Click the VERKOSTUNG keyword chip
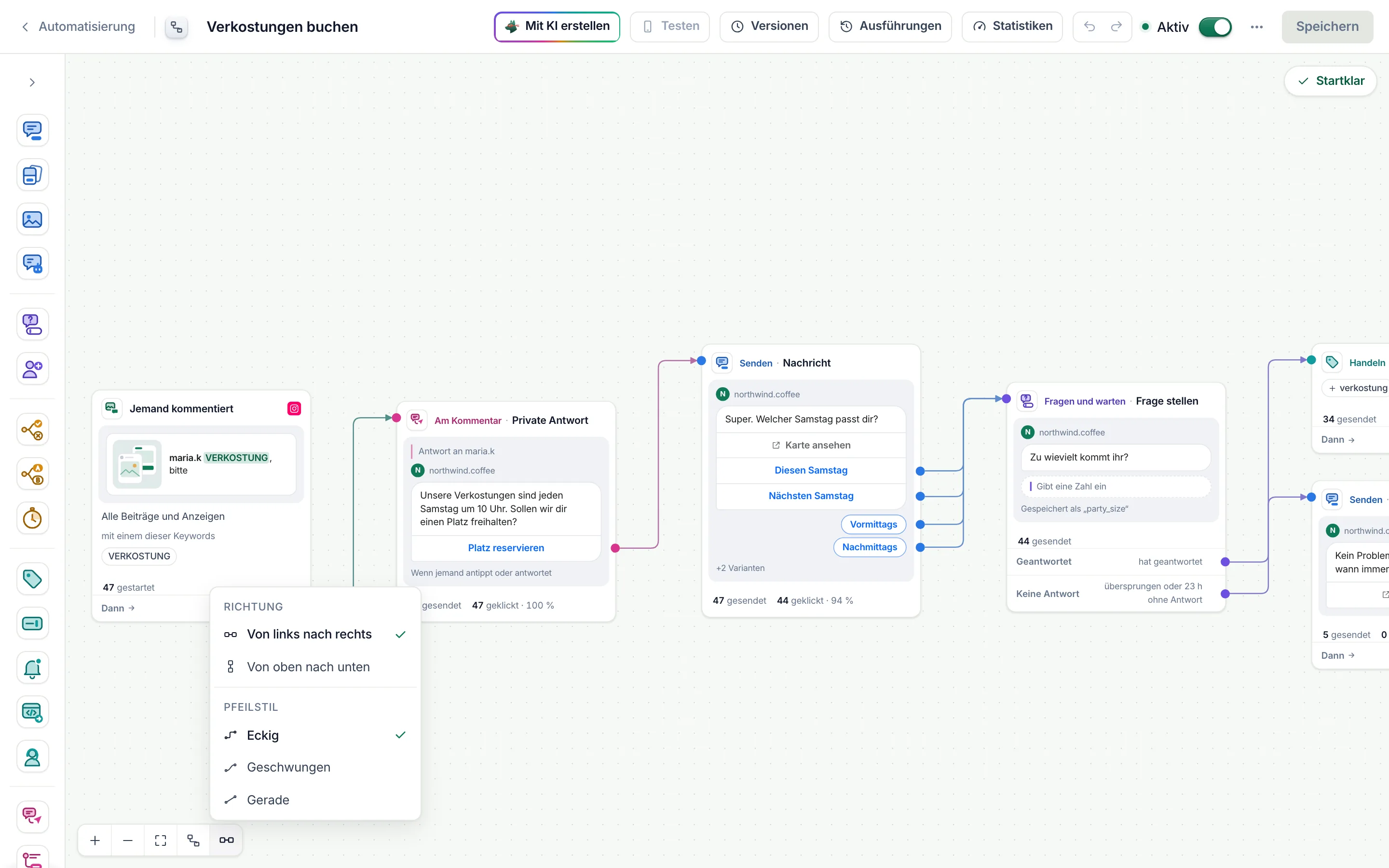 coord(139,556)
